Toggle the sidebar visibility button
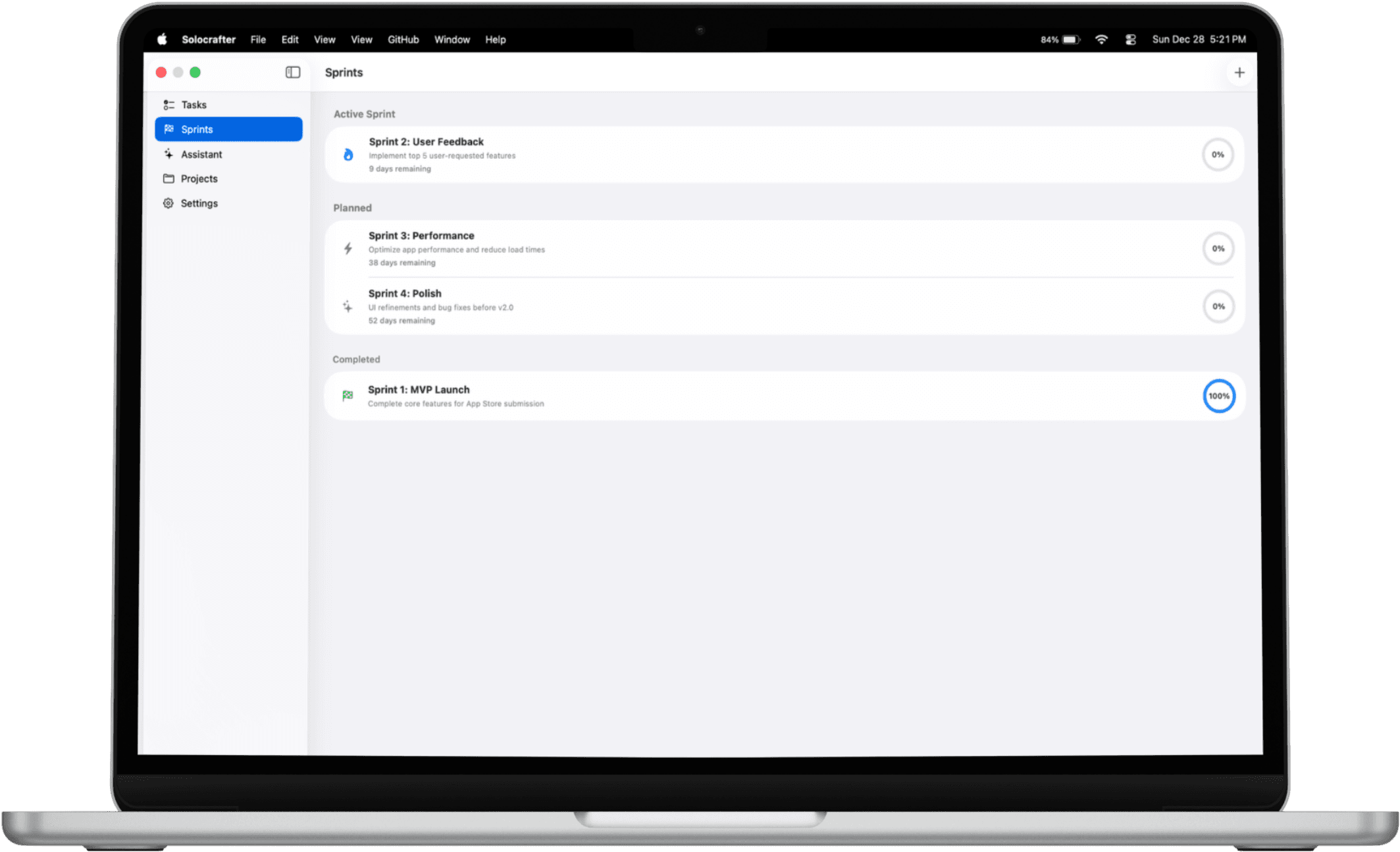The width and height of the screenshot is (1400, 852). (x=292, y=72)
